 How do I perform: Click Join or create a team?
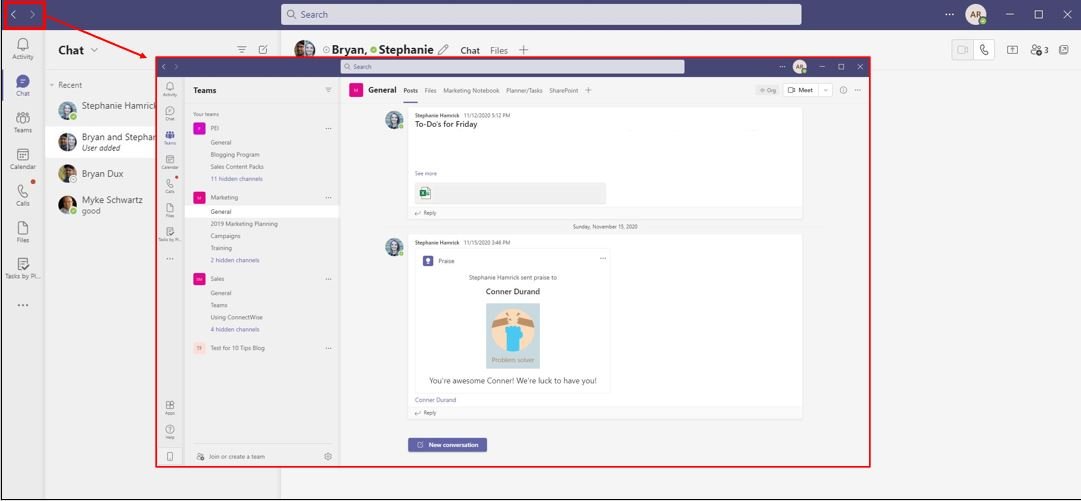click(x=230, y=456)
